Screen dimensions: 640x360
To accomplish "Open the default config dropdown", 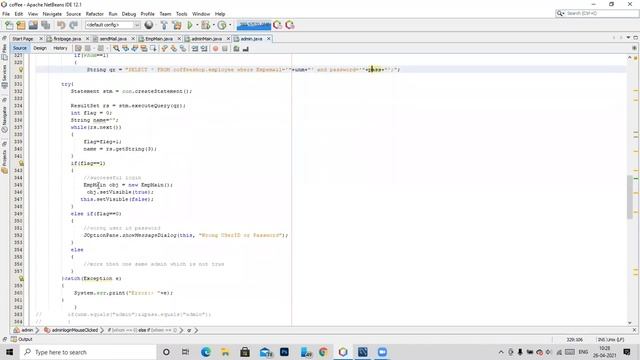I will 113,25.
